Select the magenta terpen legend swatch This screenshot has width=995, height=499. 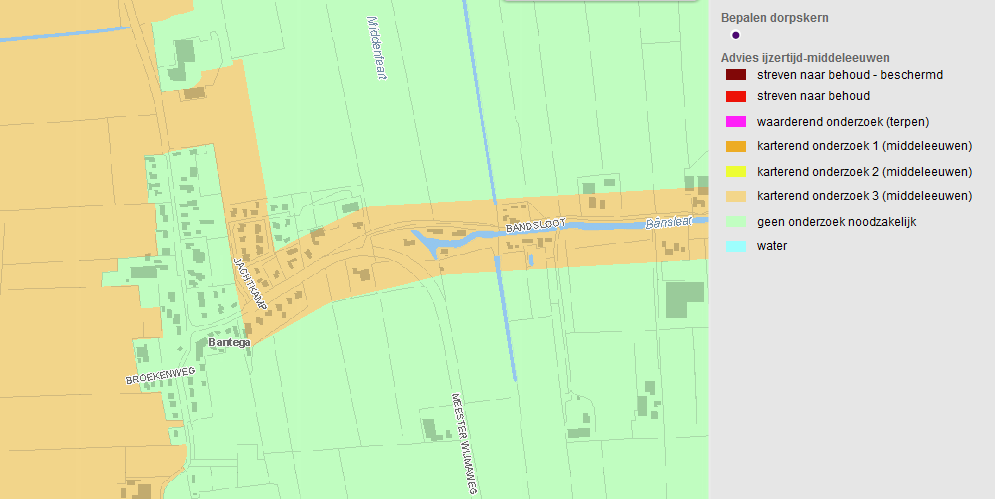pyautogui.click(x=735, y=122)
